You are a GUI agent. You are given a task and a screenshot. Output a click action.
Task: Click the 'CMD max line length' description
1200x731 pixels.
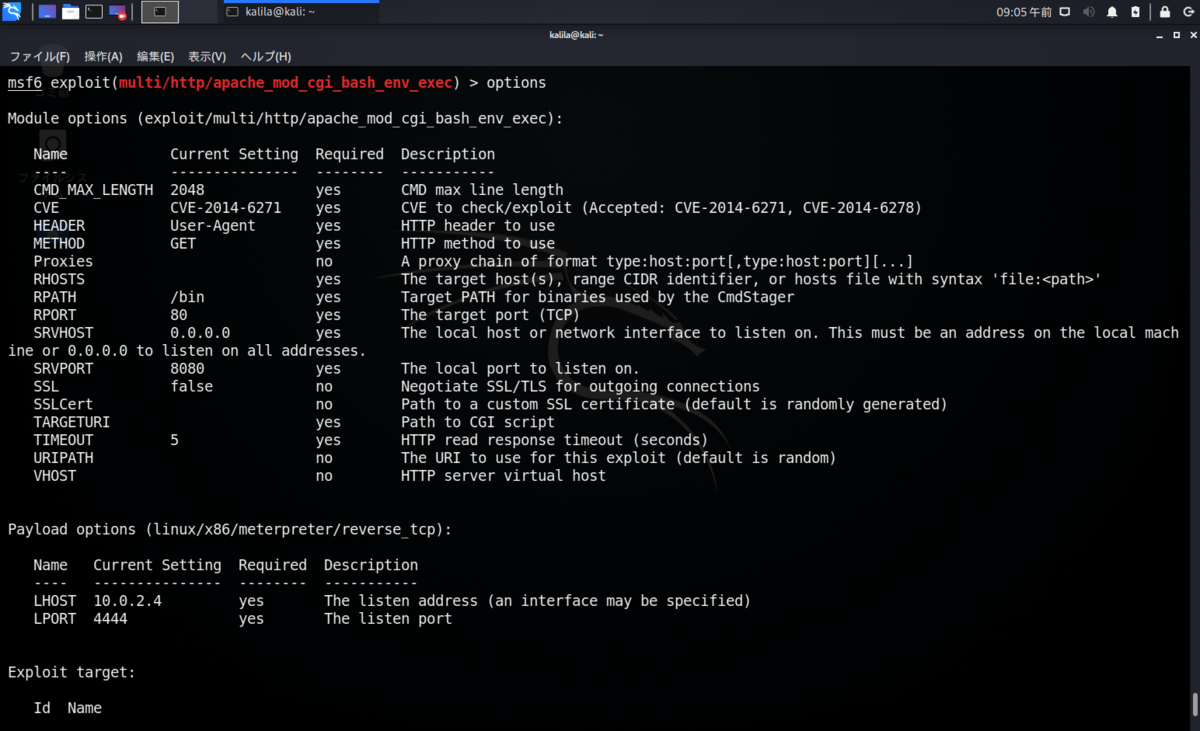[x=482, y=190]
